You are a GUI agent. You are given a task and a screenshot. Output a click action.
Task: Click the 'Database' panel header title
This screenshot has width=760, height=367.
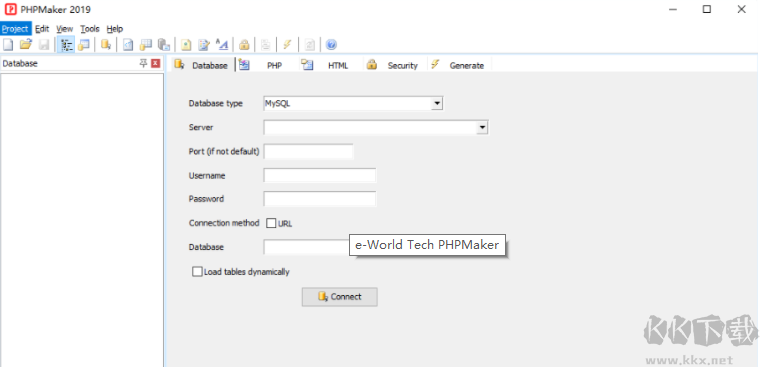point(20,63)
